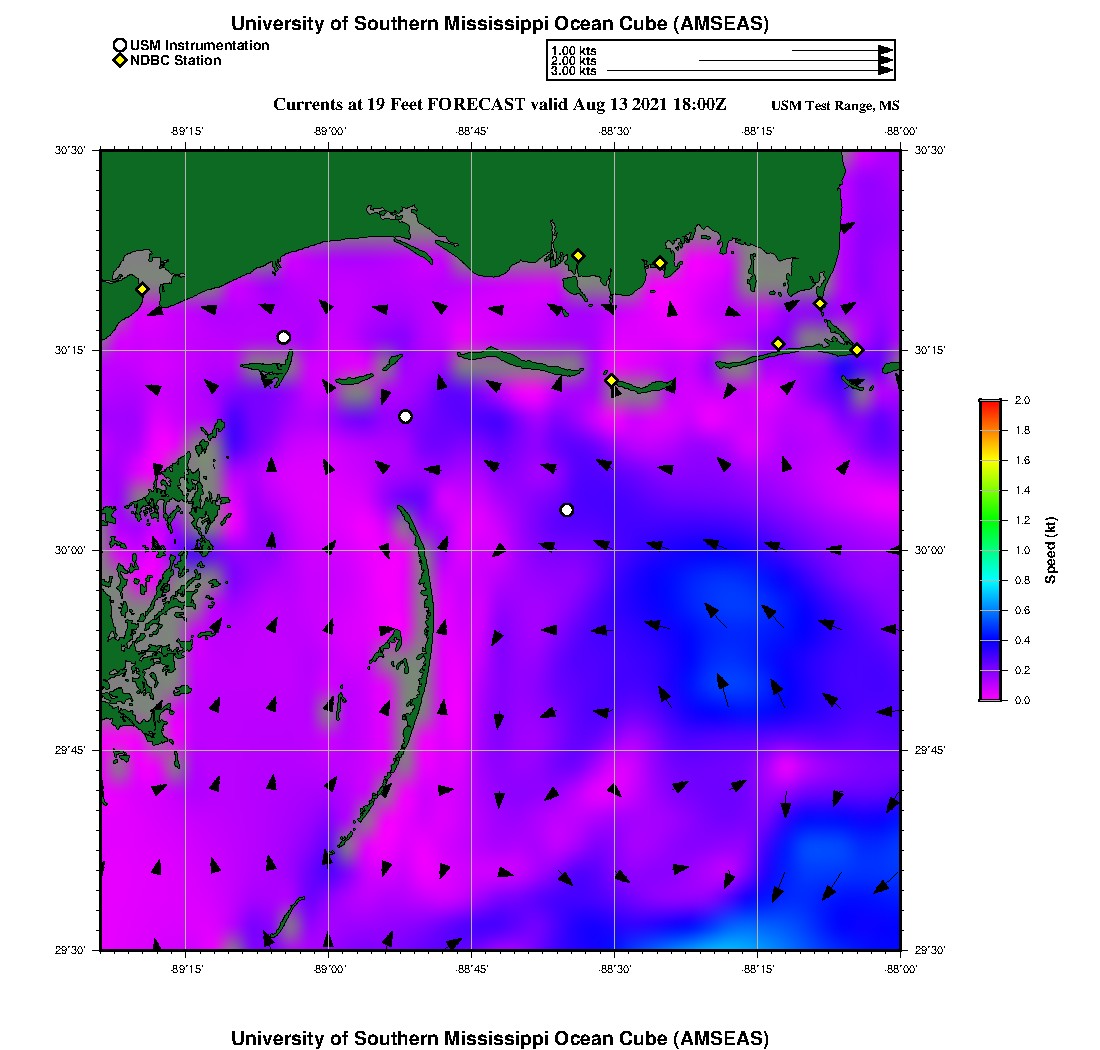Select the easternmost NDBC station diamond marker

[x=857, y=349]
